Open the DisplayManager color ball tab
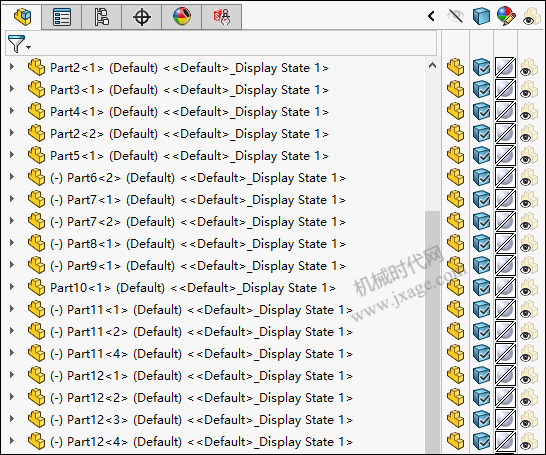 point(182,17)
